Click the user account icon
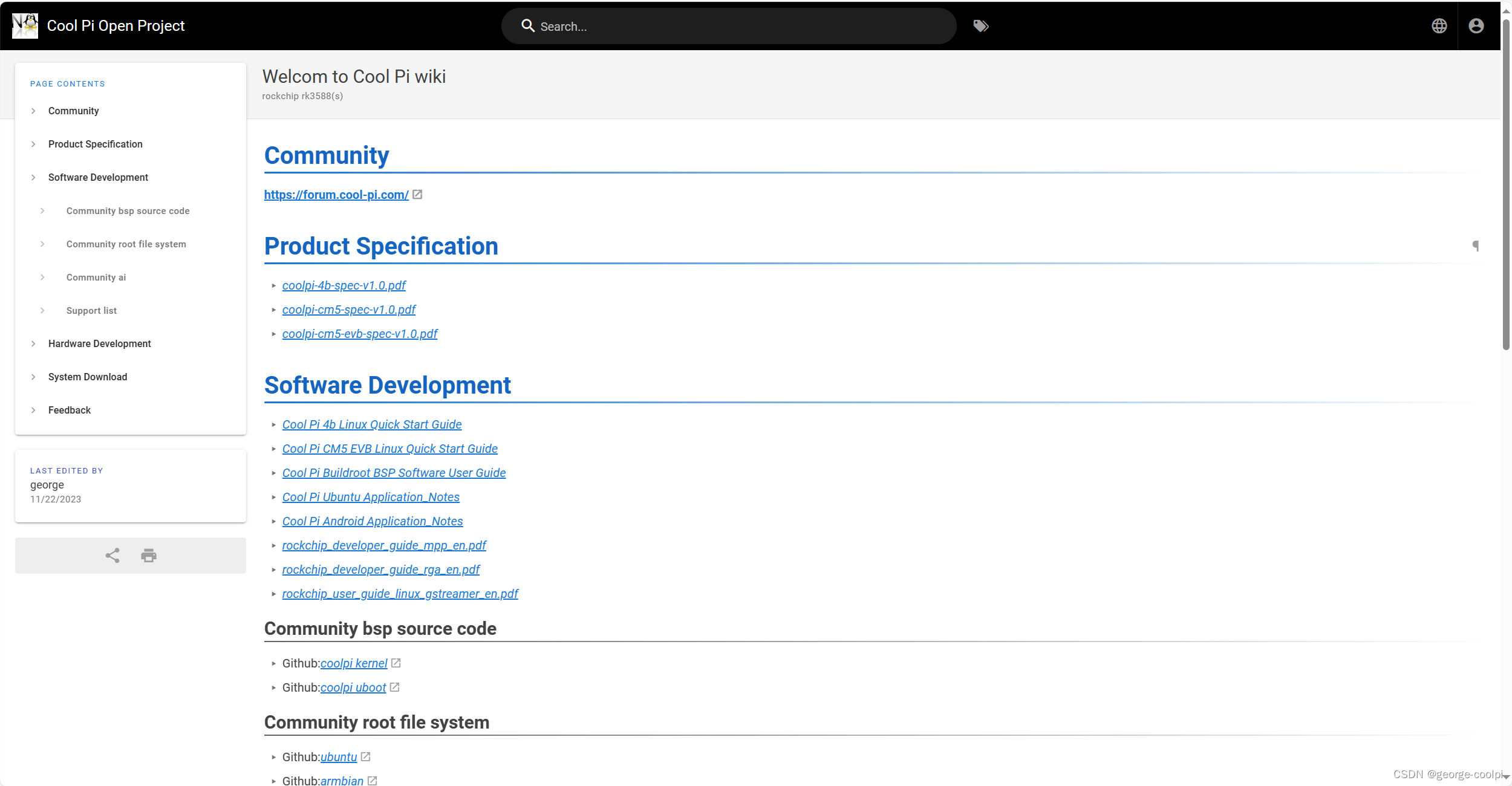This screenshot has height=786, width=1512. pyautogui.click(x=1476, y=26)
